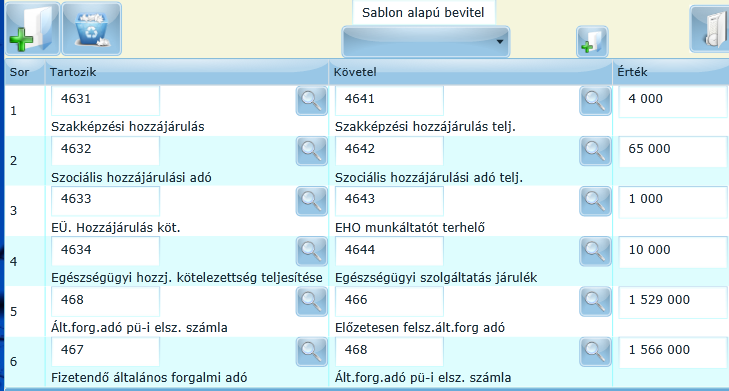Open account search for Követel 4643
This screenshot has width=729, height=391.
coord(595,201)
